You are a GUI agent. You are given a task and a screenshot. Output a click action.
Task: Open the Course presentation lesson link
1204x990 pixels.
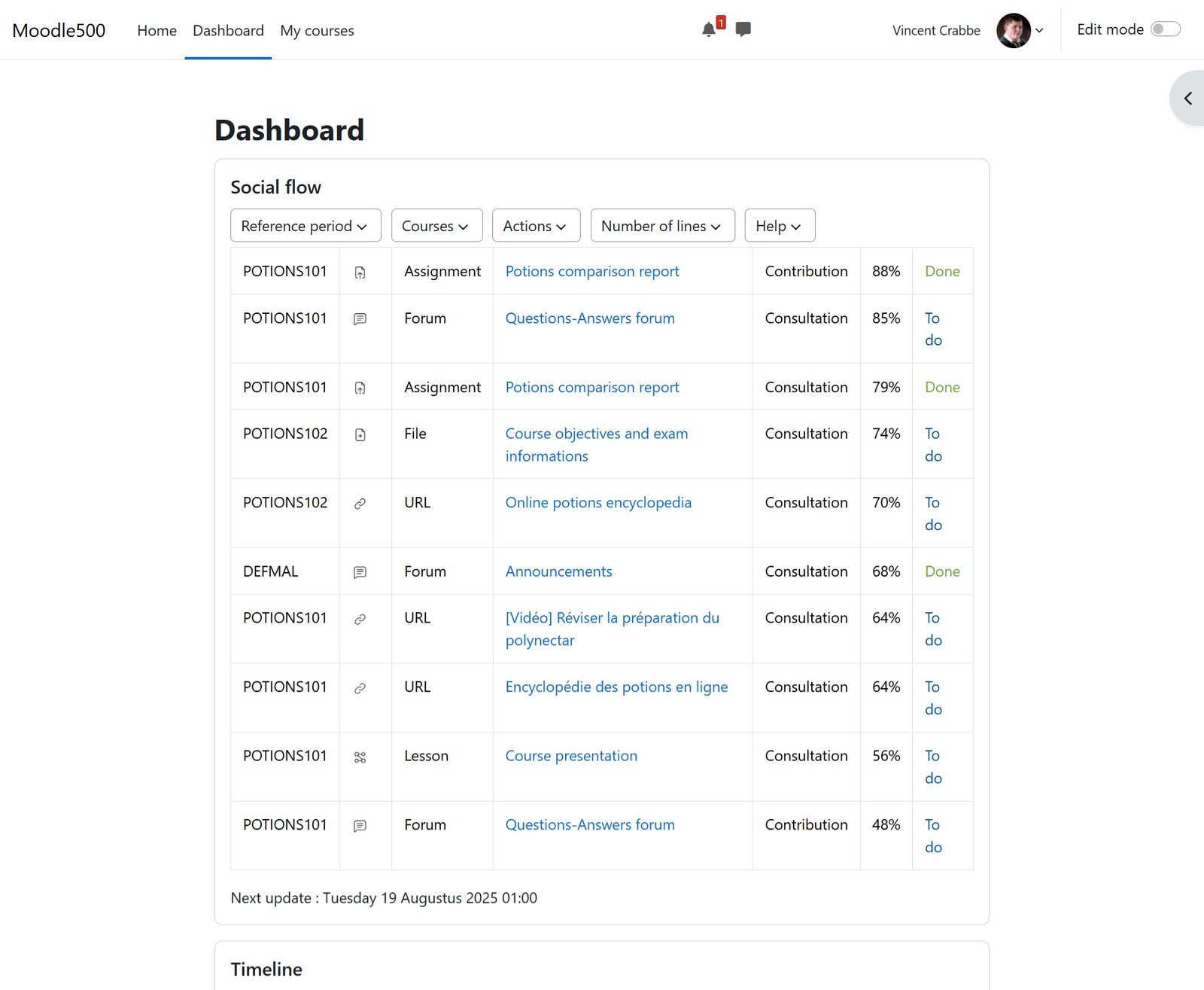point(571,756)
